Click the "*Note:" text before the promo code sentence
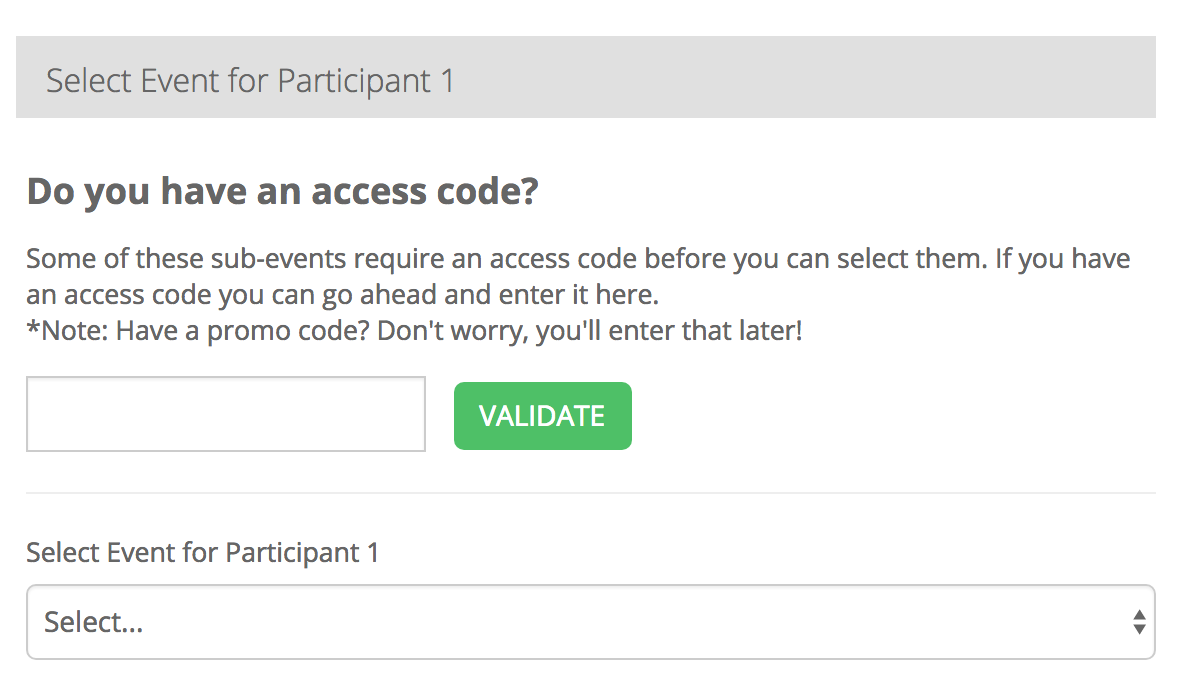The image size is (1178, 696). (68, 331)
